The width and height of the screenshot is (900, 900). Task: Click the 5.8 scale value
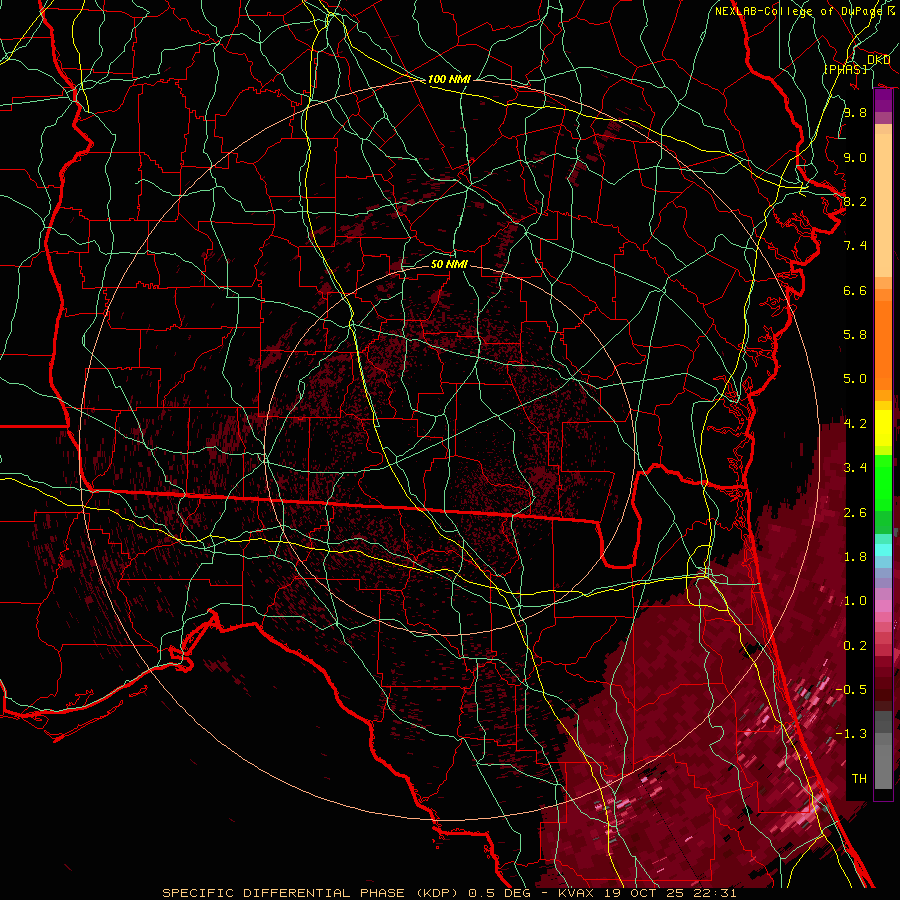[855, 335]
